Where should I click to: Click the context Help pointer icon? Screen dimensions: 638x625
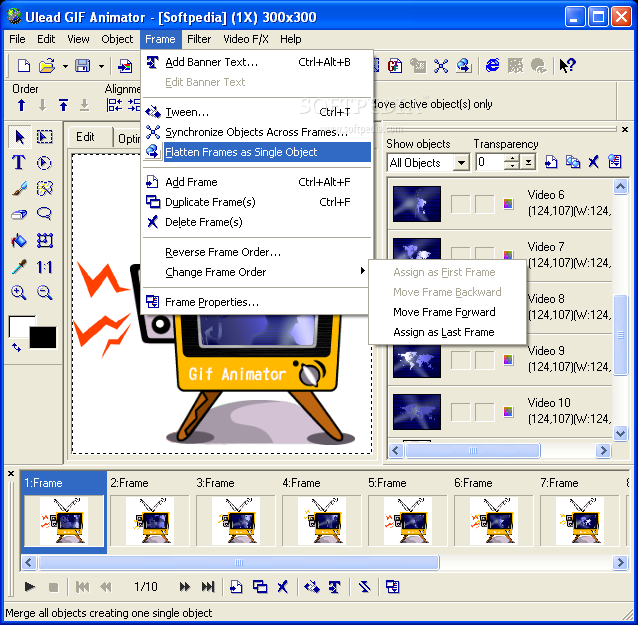pyautogui.click(x=567, y=65)
